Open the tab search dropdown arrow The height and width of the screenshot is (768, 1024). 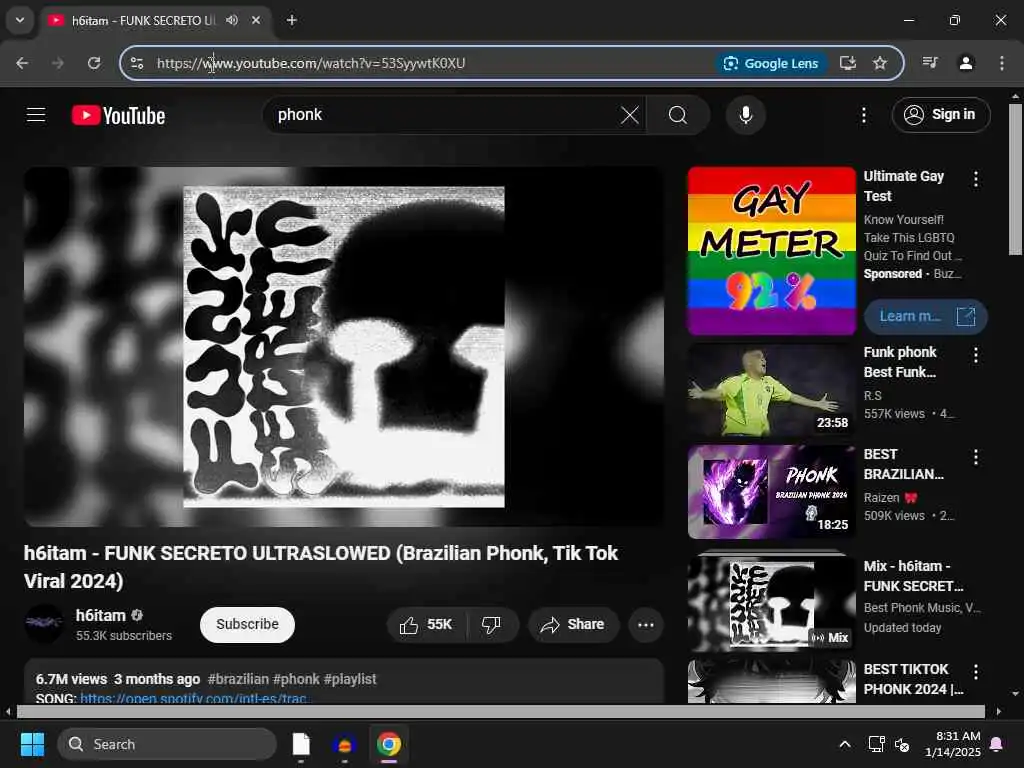[x=20, y=20]
